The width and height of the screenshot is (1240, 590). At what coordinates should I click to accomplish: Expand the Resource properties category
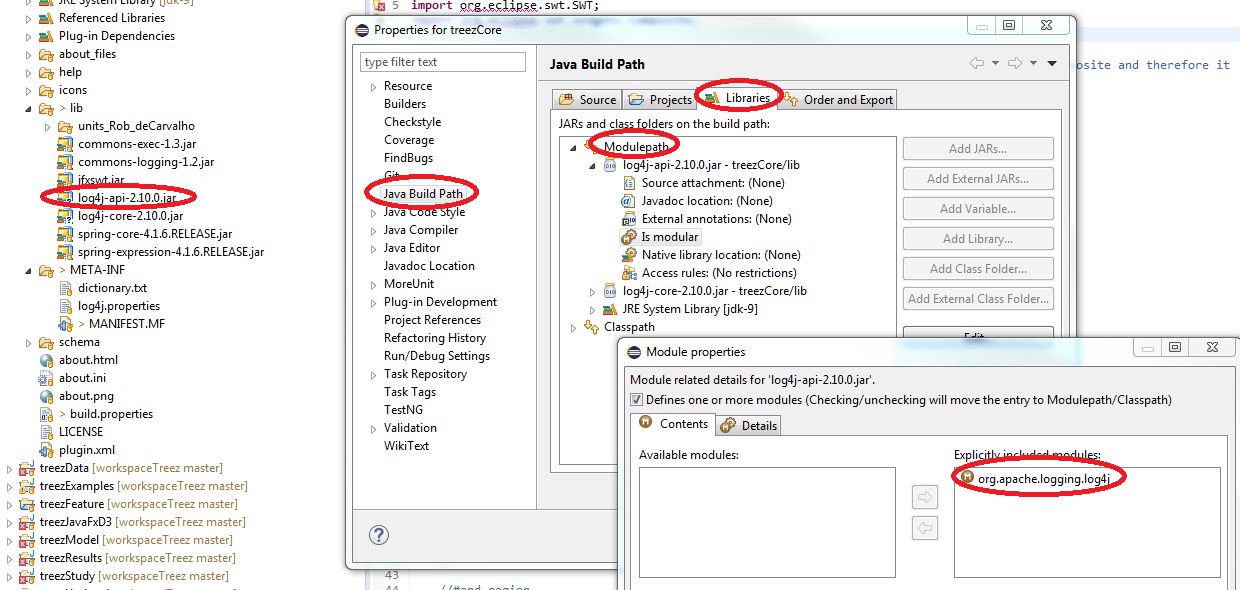coord(373,86)
